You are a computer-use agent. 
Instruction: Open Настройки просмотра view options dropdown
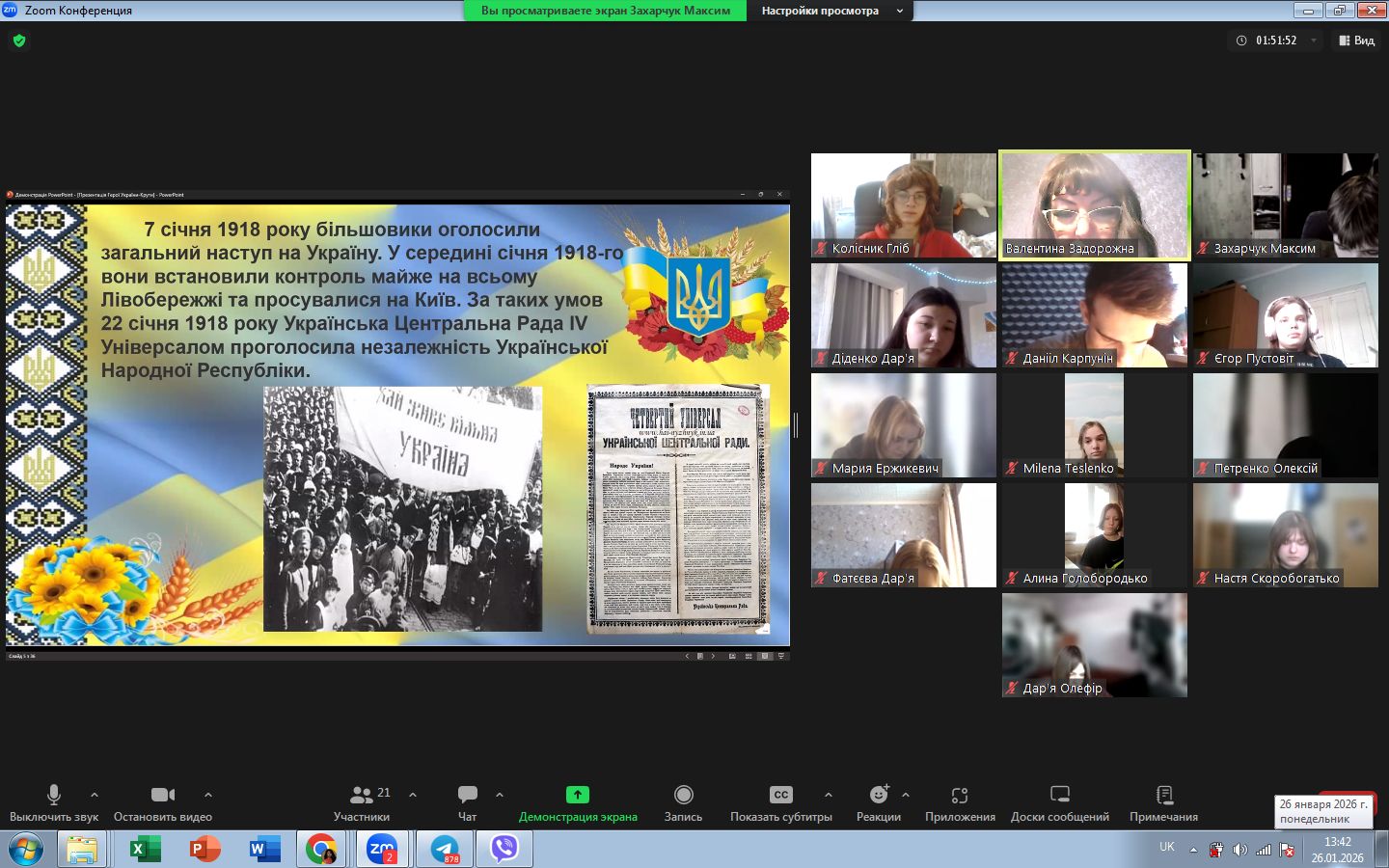coord(831,11)
